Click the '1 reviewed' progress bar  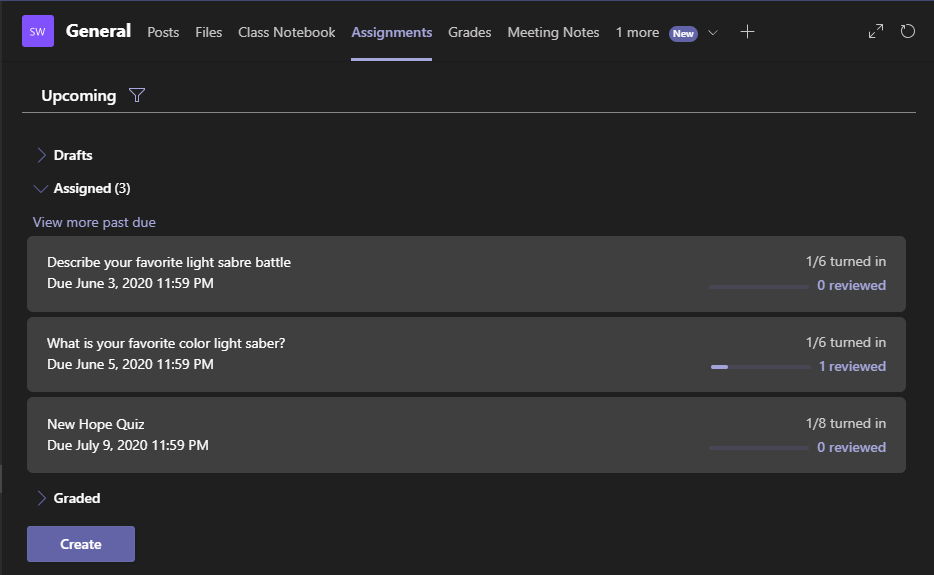click(x=760, y=367)
